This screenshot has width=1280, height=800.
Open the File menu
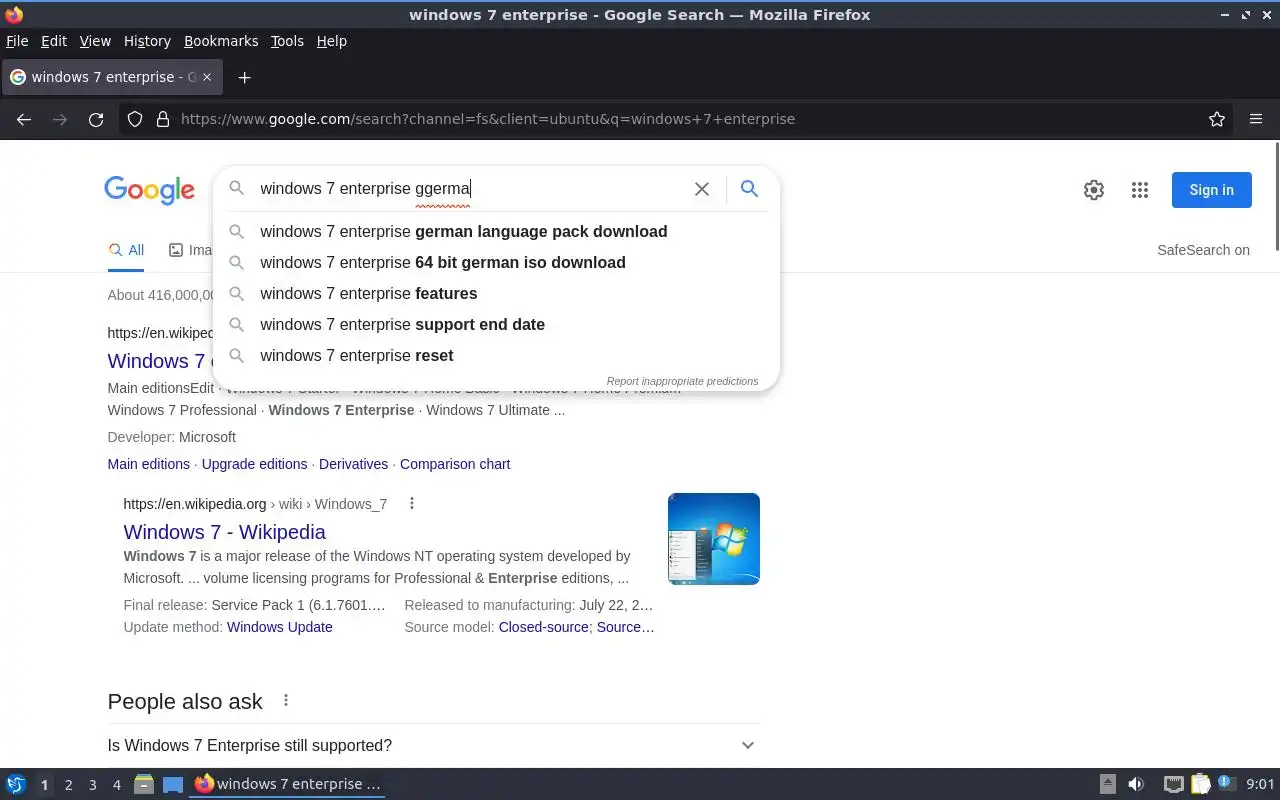pyautogui.click(x=17, y=41)
